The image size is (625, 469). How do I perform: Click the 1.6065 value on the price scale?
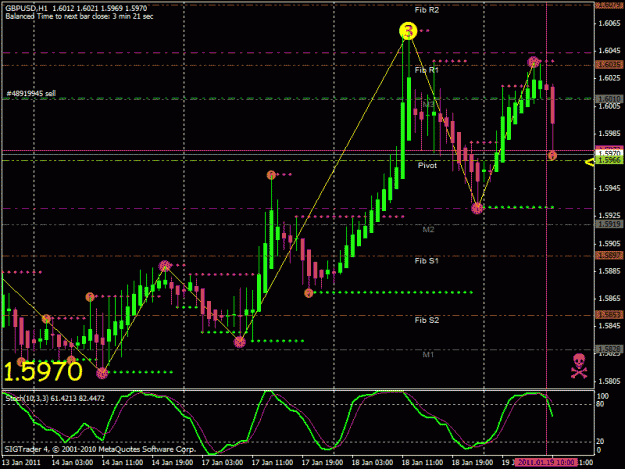point(609,24)
